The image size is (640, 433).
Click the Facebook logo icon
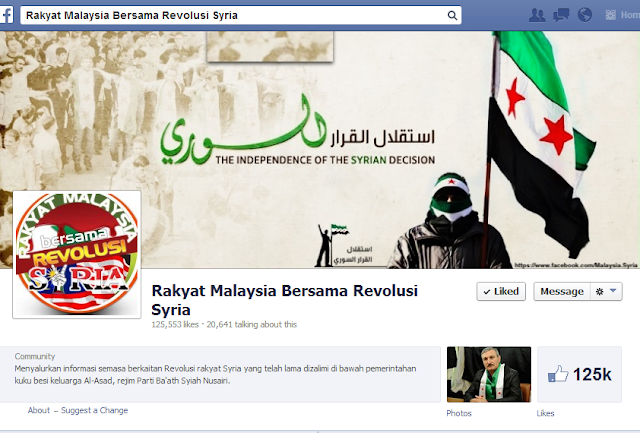(x=6, y=15)
